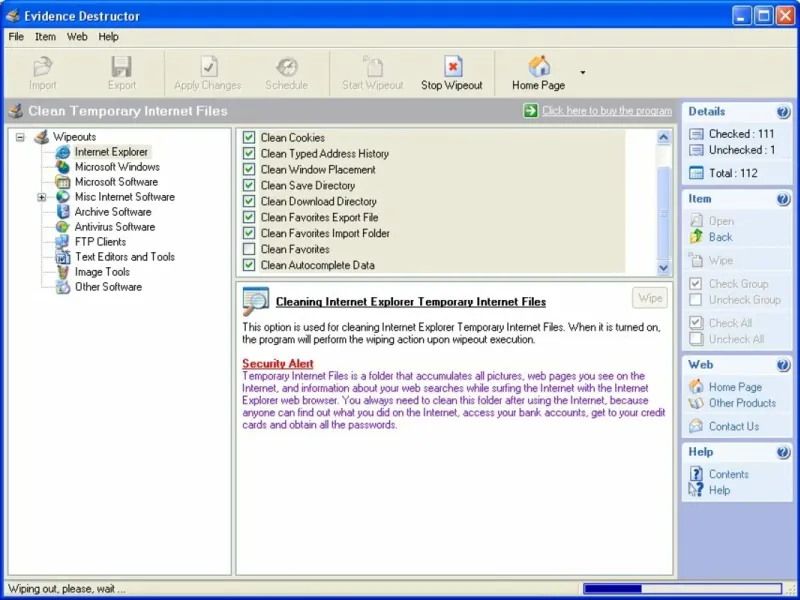Uncheck the Clean Save Directory checkbox
This screenshot has height=600, width=800.
pyautogui.click(x=249, y=185)
